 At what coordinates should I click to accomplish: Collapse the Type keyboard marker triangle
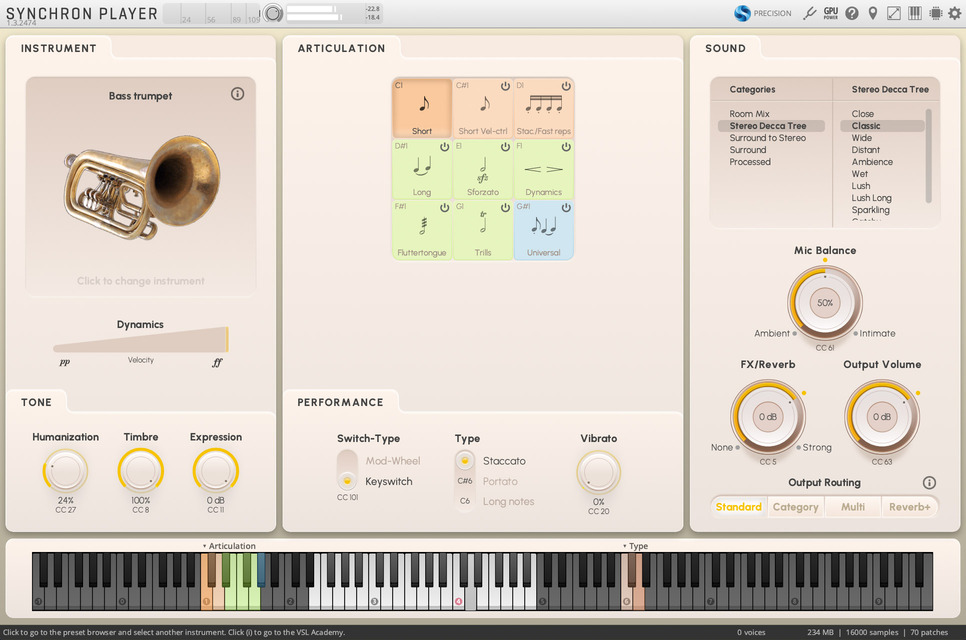[624, 546]
